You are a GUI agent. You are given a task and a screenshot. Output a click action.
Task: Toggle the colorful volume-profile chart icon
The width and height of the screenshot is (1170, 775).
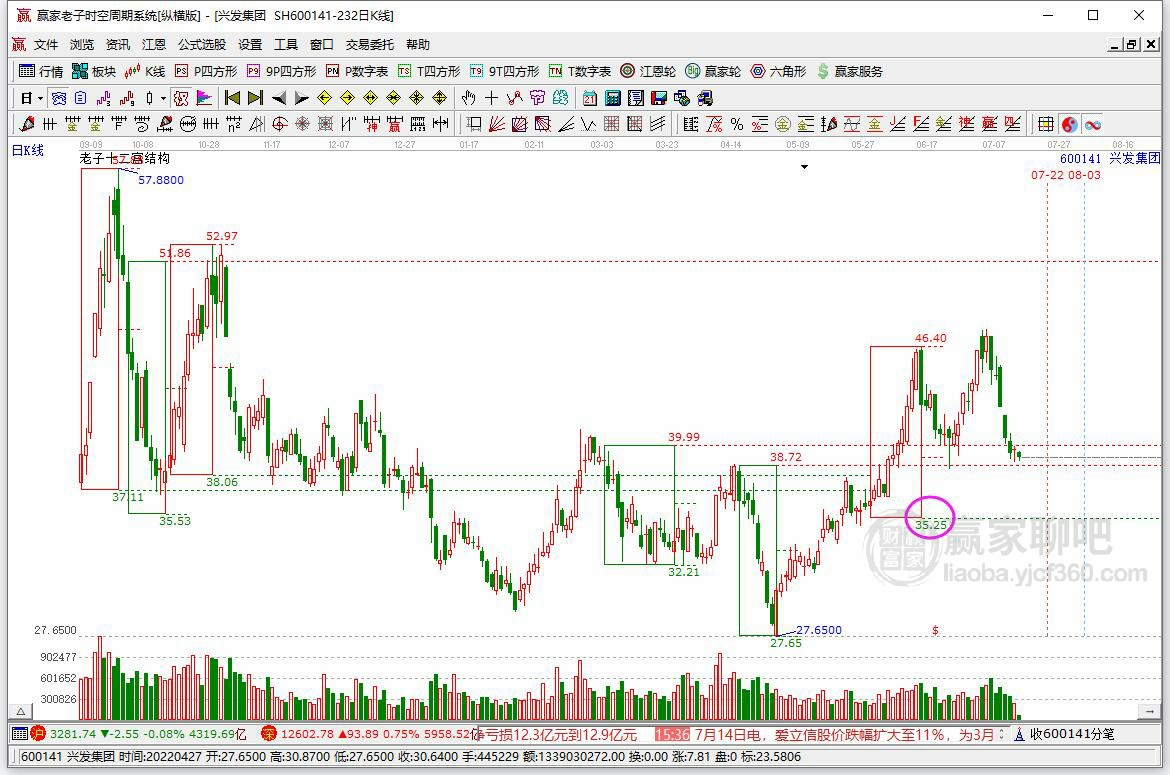(204, 98)
